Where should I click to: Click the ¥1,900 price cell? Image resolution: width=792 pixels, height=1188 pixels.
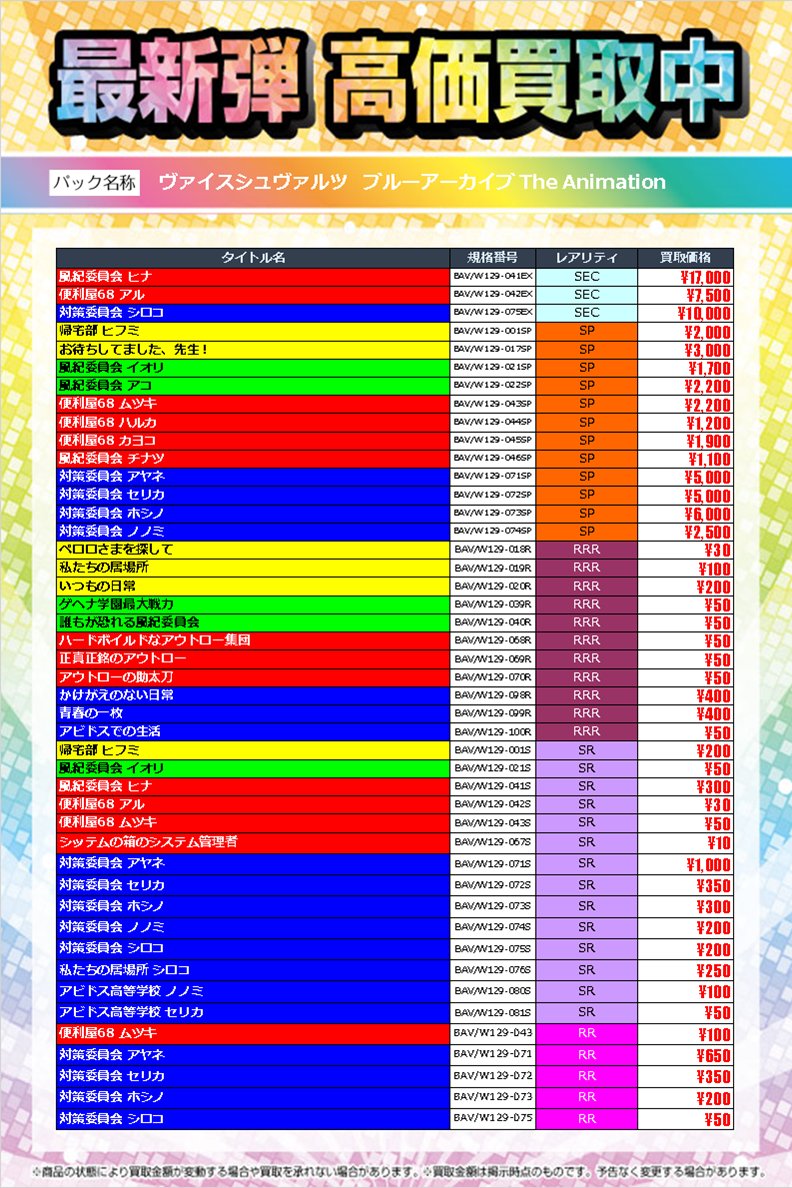(685, 440)
